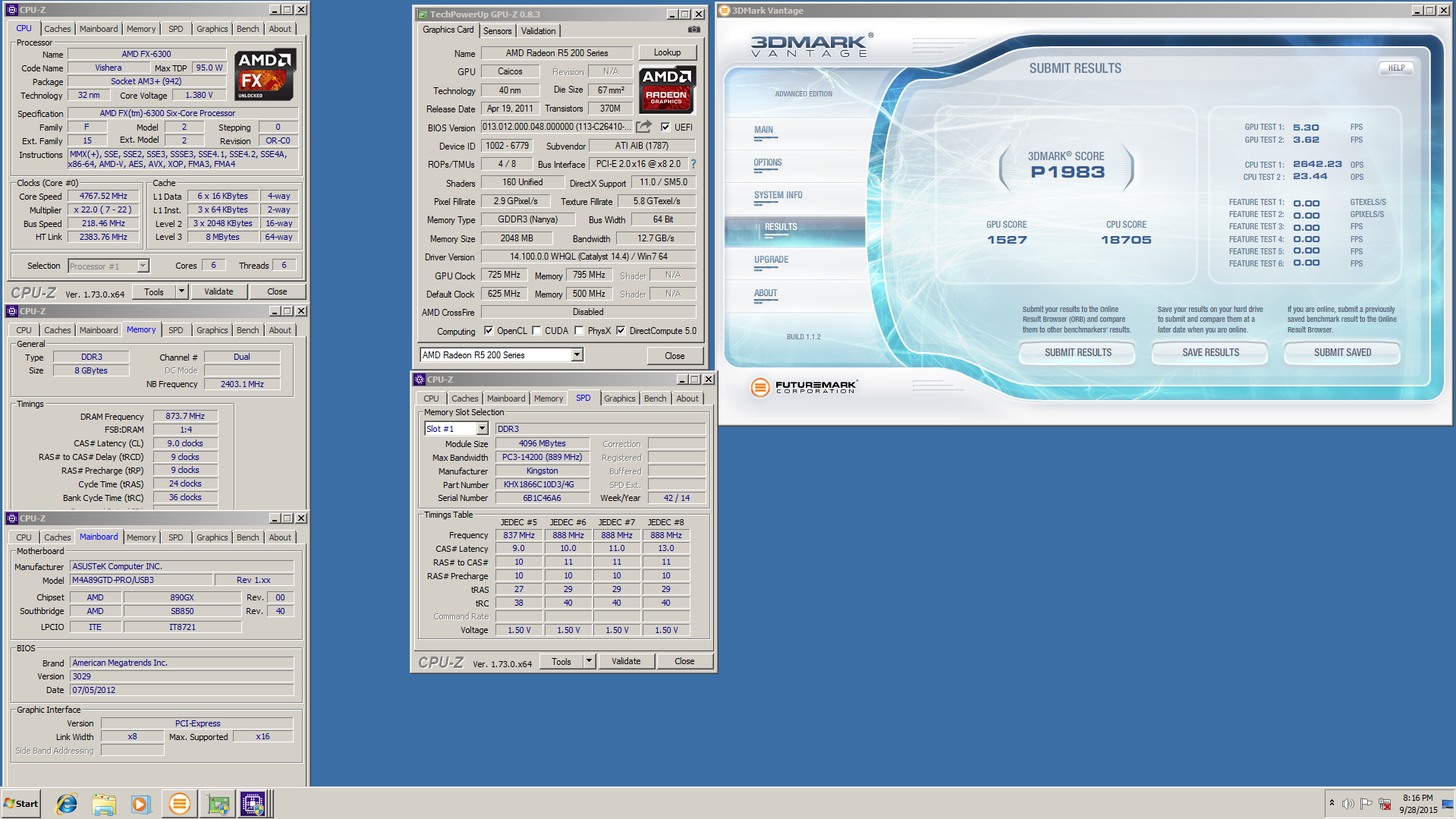Open Windows Explorer folder in the taskbar

tap(104, 804)
